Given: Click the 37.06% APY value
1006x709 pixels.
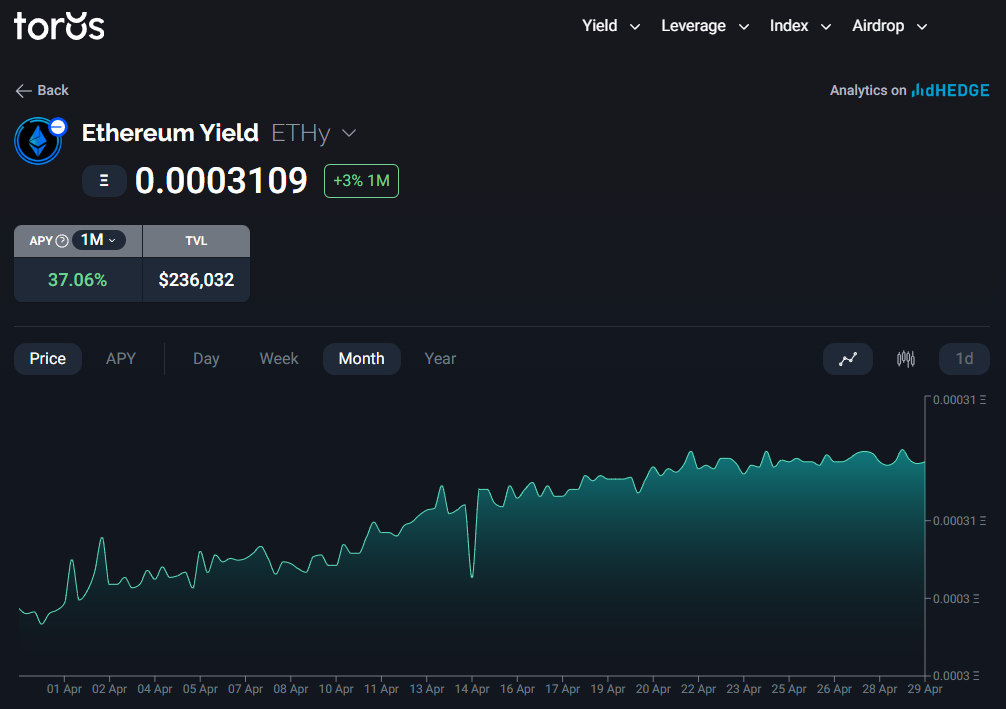Looking at the screenshot, I should (78, 280).
